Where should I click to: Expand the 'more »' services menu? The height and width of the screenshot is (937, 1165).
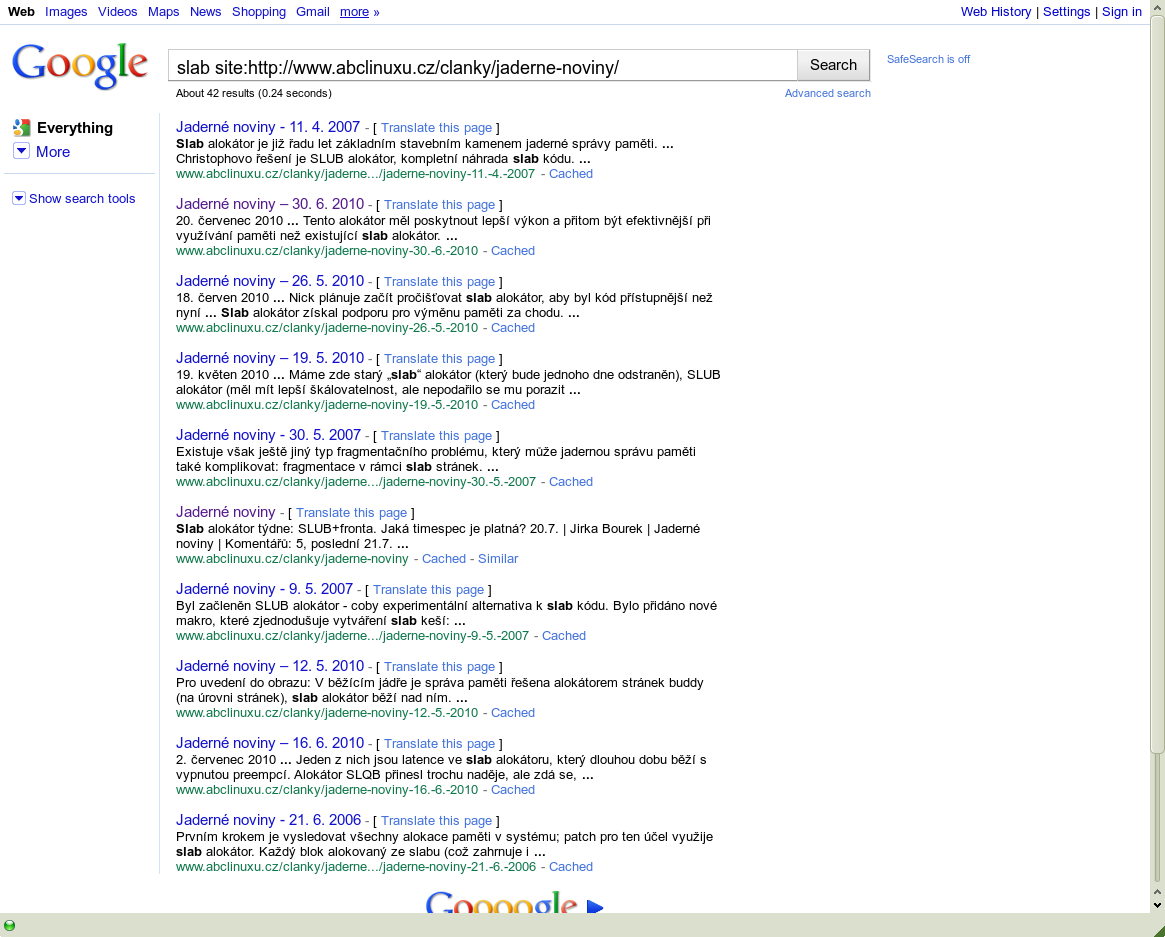360,12
